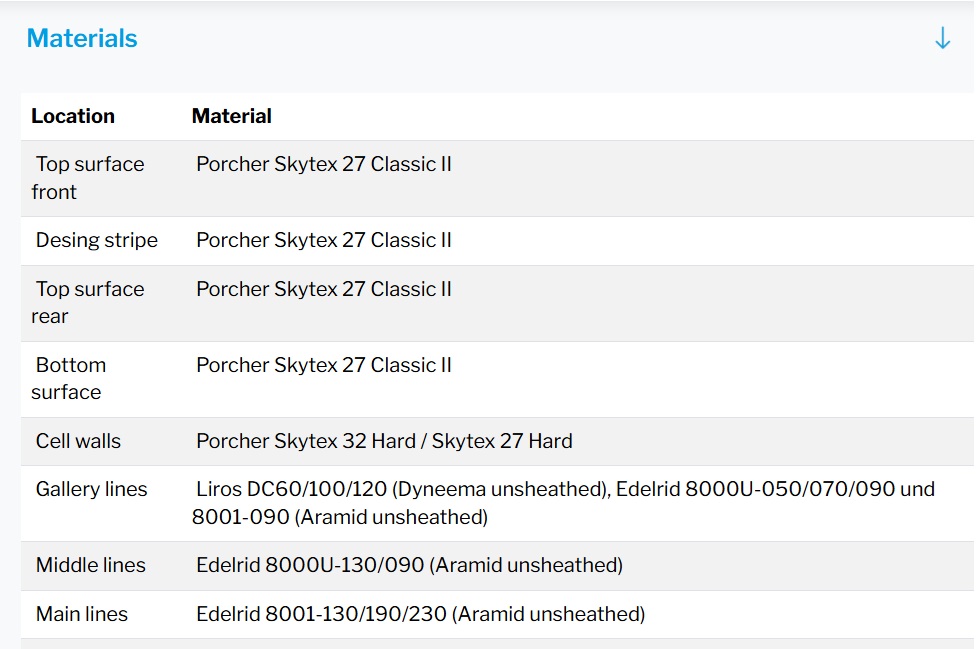Click the material for Bottom surface
The width and height of the screenshot is (976, 649).
point(324,365)
